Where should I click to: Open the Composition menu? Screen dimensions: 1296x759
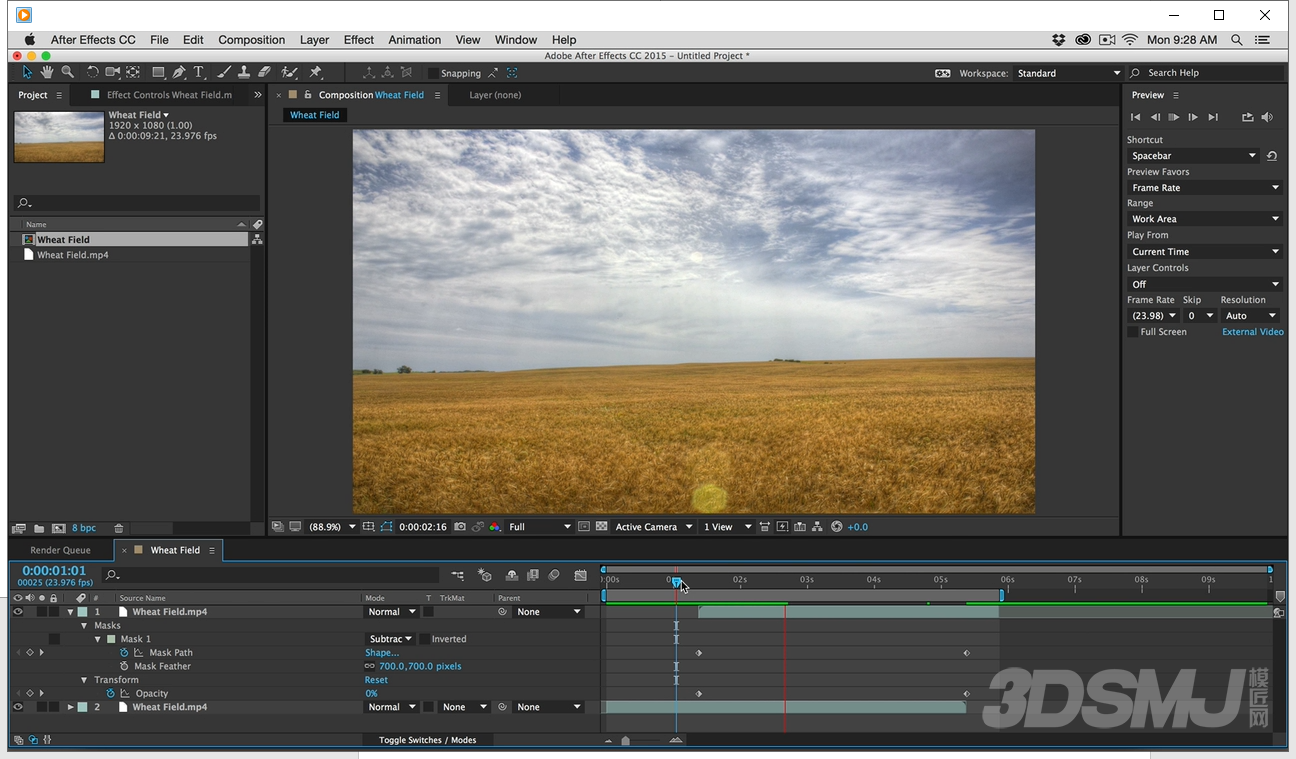(x=252, y=40)
